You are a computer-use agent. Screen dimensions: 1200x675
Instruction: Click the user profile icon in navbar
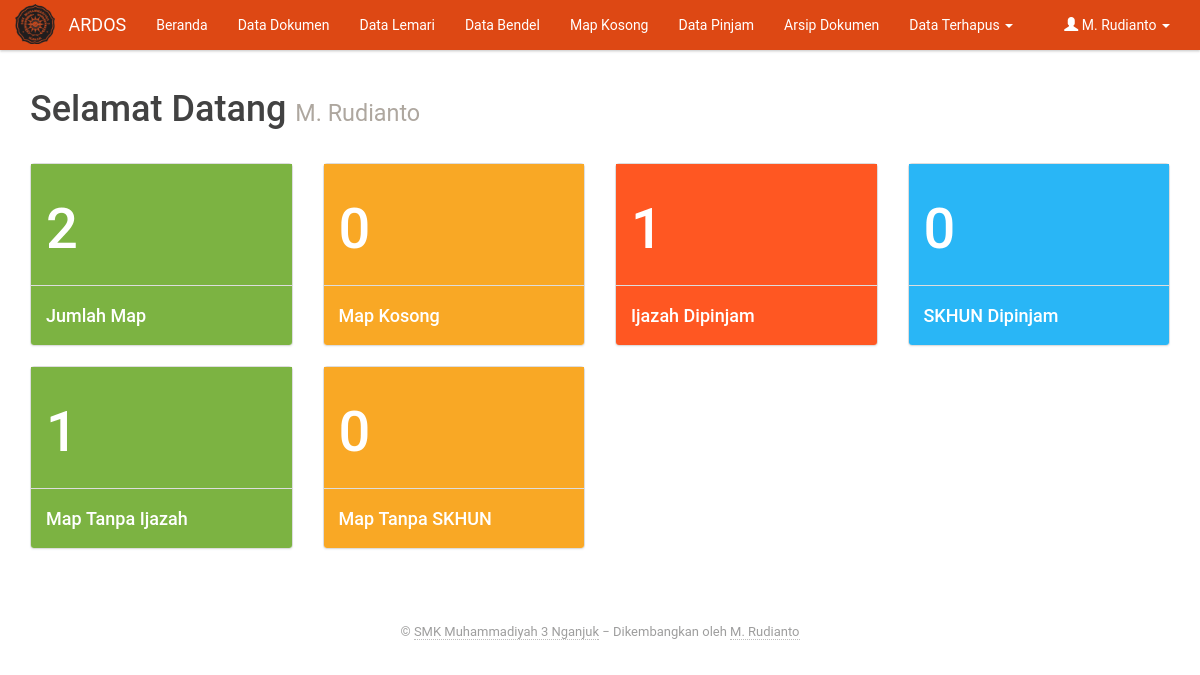1071,25
